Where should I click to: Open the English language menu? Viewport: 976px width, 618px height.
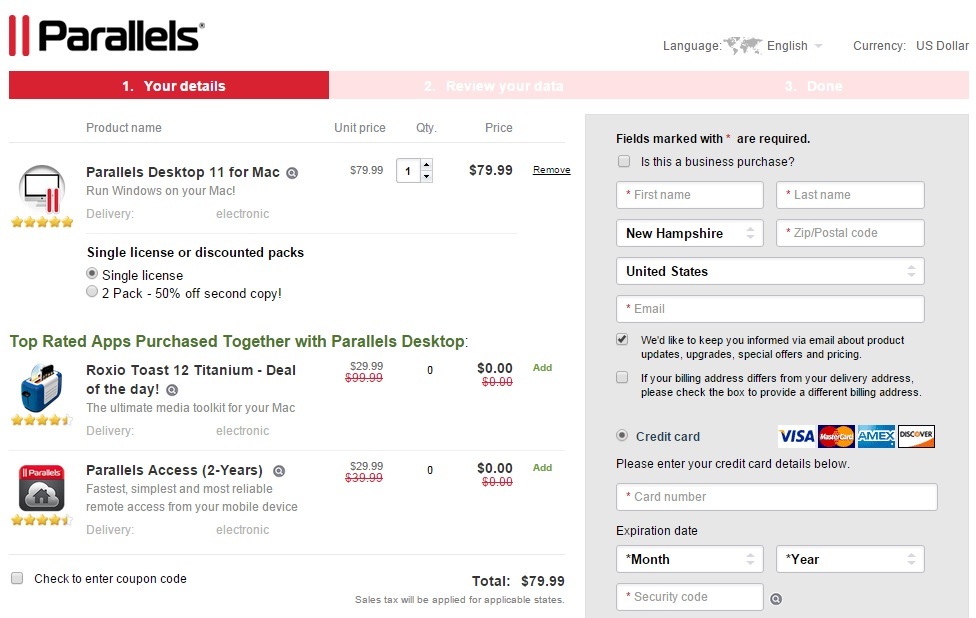pos(795,46)
